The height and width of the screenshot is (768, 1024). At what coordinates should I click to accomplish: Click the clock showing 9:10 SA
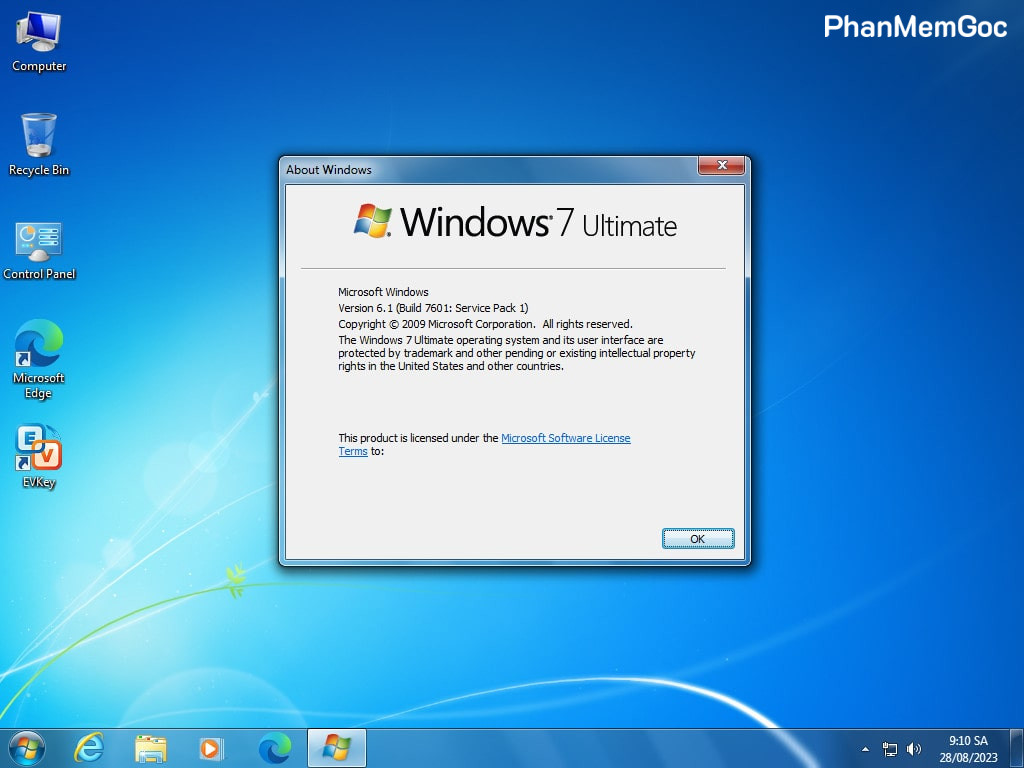click(x=967, y=749)
